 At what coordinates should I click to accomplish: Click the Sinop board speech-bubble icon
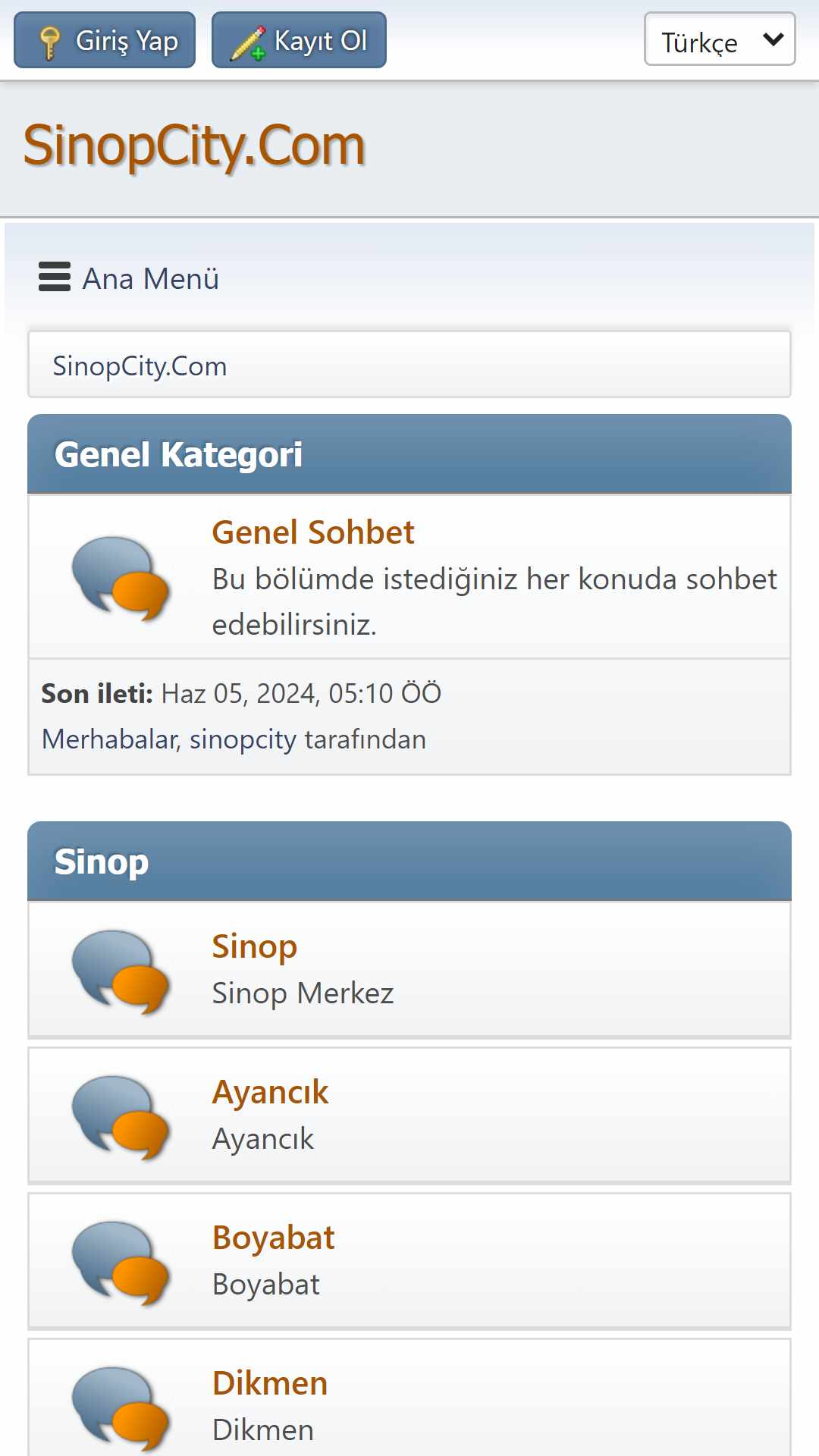[x=120, y=971]
